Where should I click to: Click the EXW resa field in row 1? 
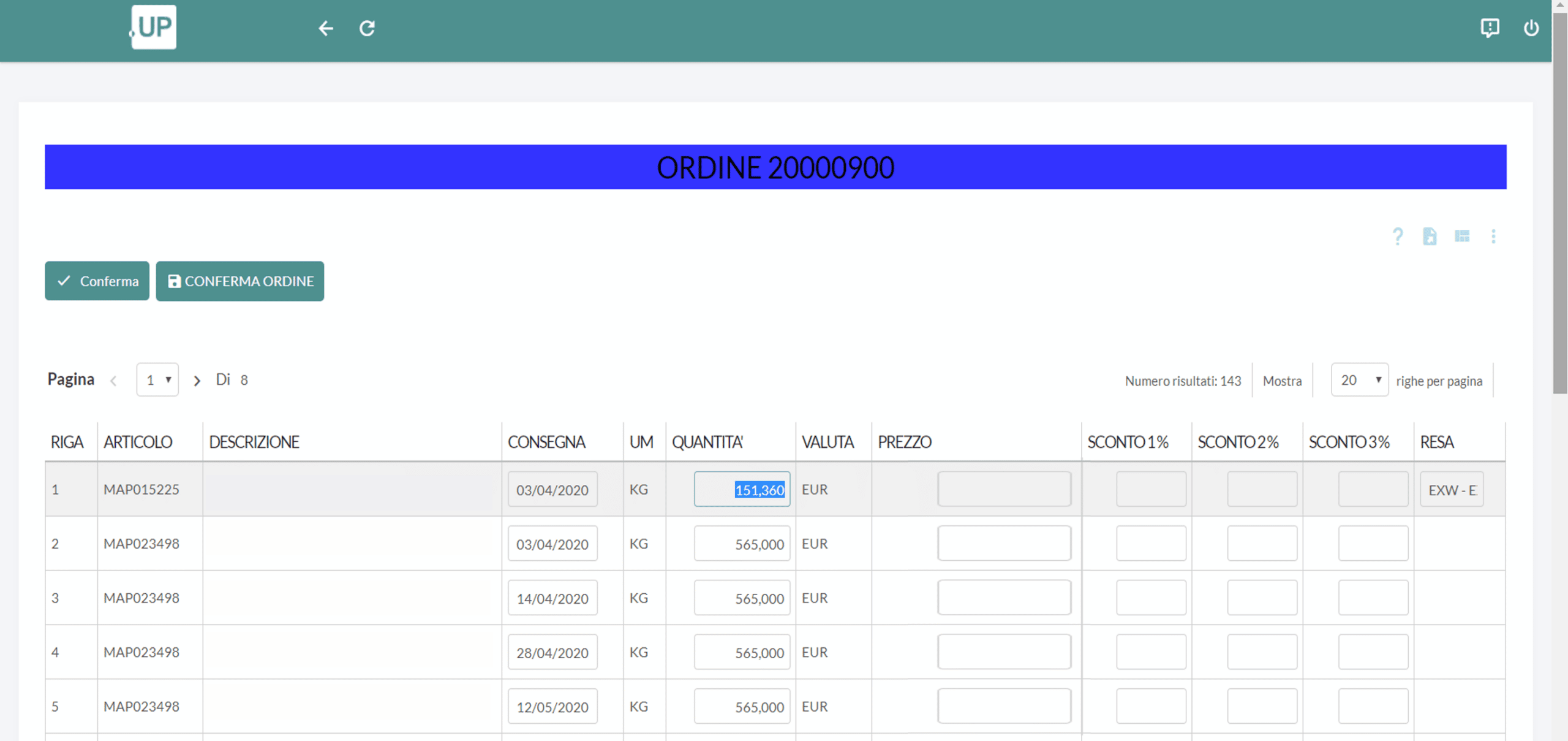pyautogui.click(x=1452, y=489)
